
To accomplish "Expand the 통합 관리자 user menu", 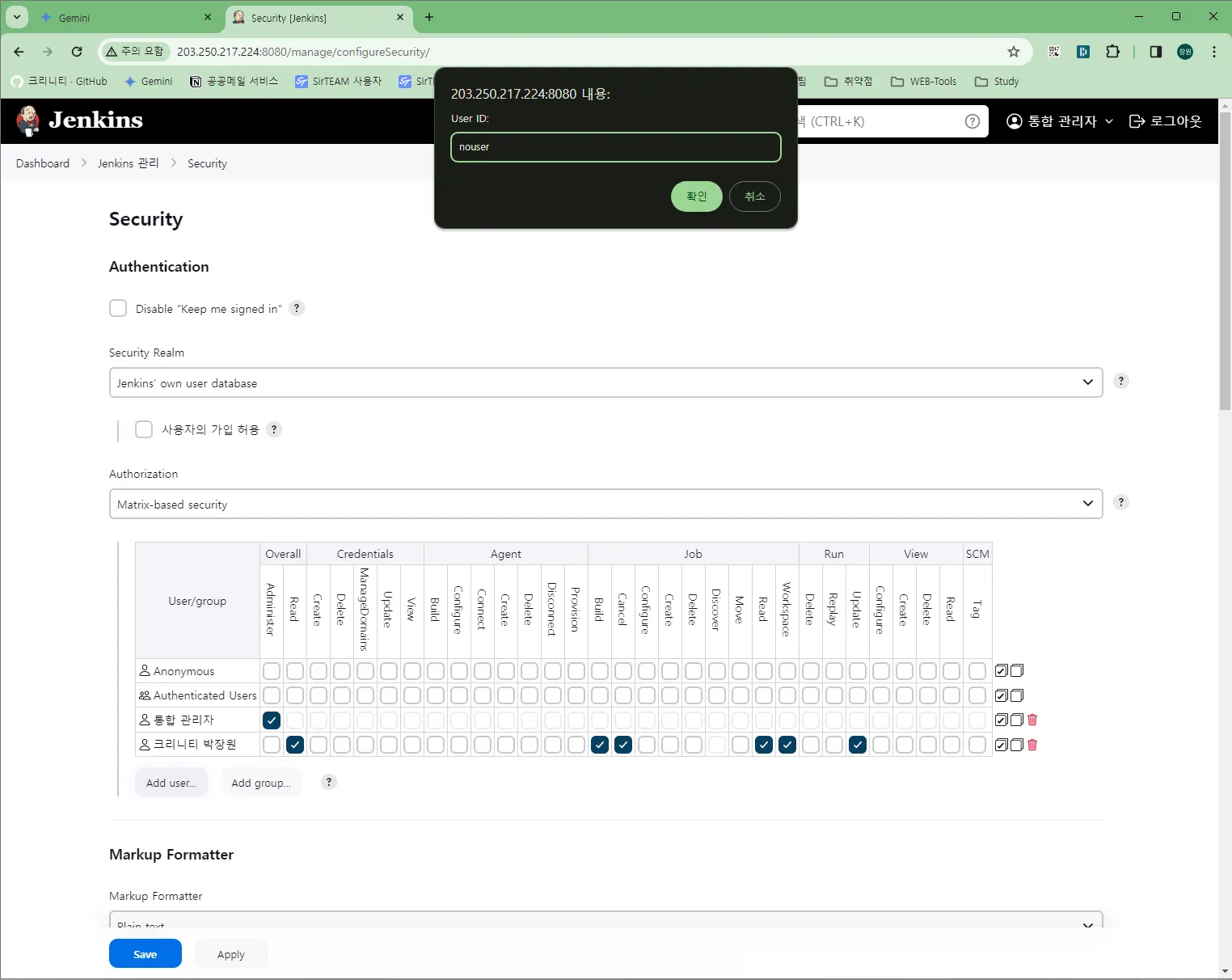I will click(1060, 121).
